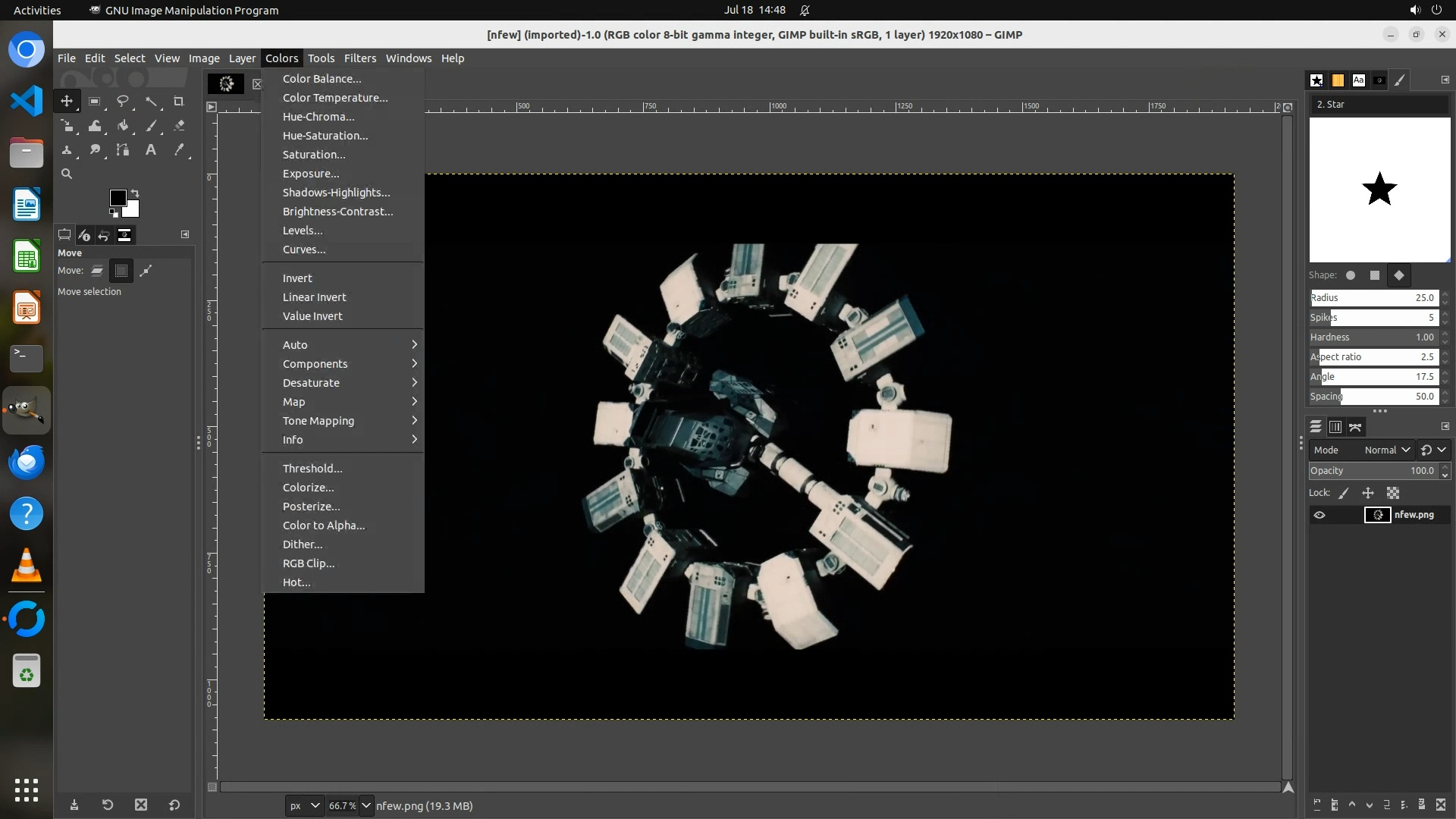Toggle visibility of nfew.png layer
The width and height of the screenshot is (1456, 819).
coord(1319,515)
